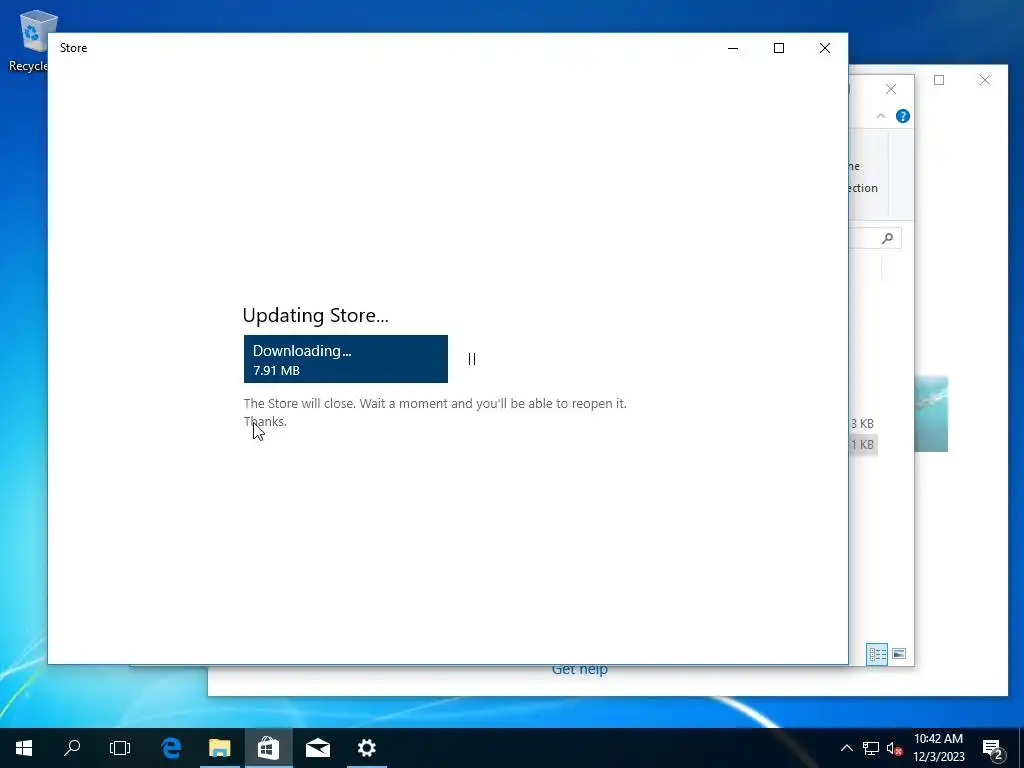This screenshot has height=768, width=1024.
Task: Maximize the Store window
Action: (x=778, y=48)
